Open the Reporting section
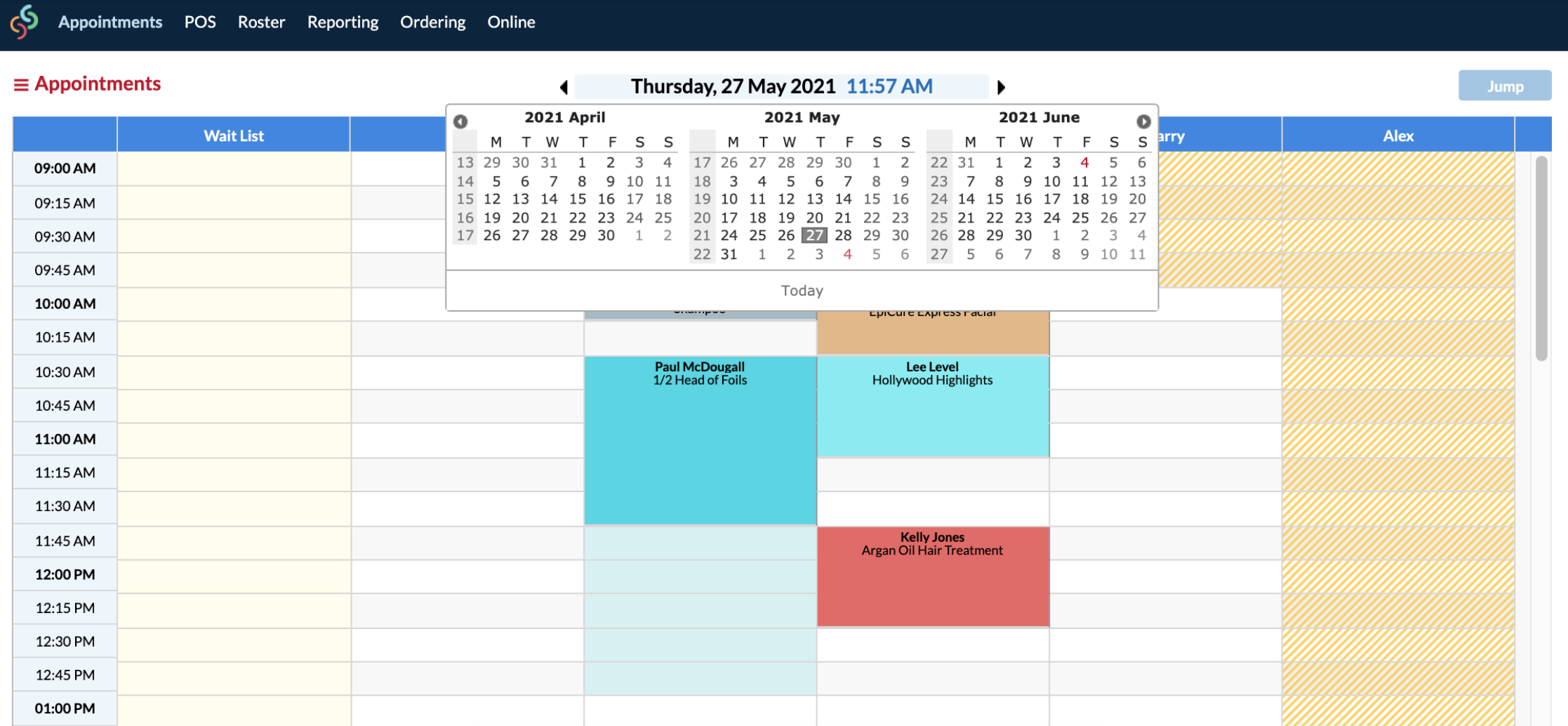1568x726 pixels. tap(342, 22)
